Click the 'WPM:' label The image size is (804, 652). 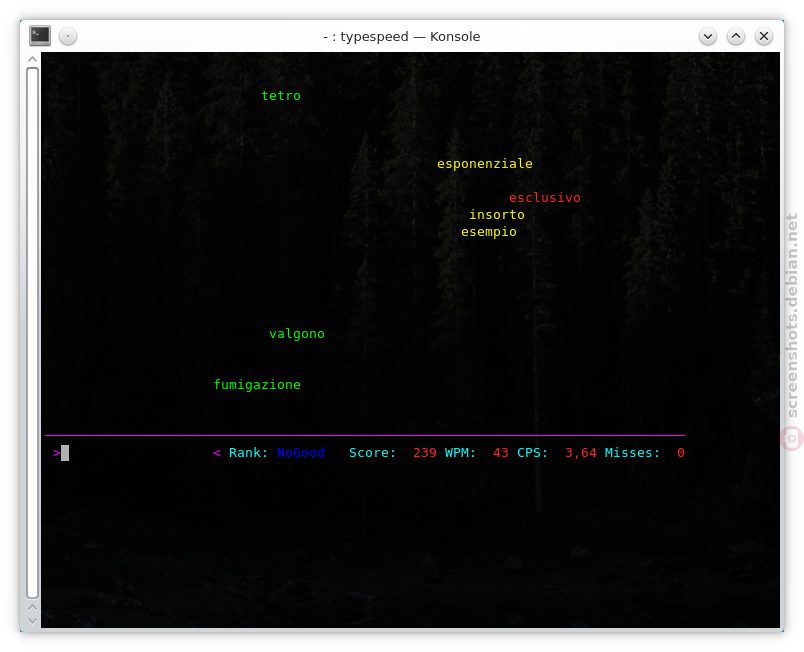click(460, 453)
